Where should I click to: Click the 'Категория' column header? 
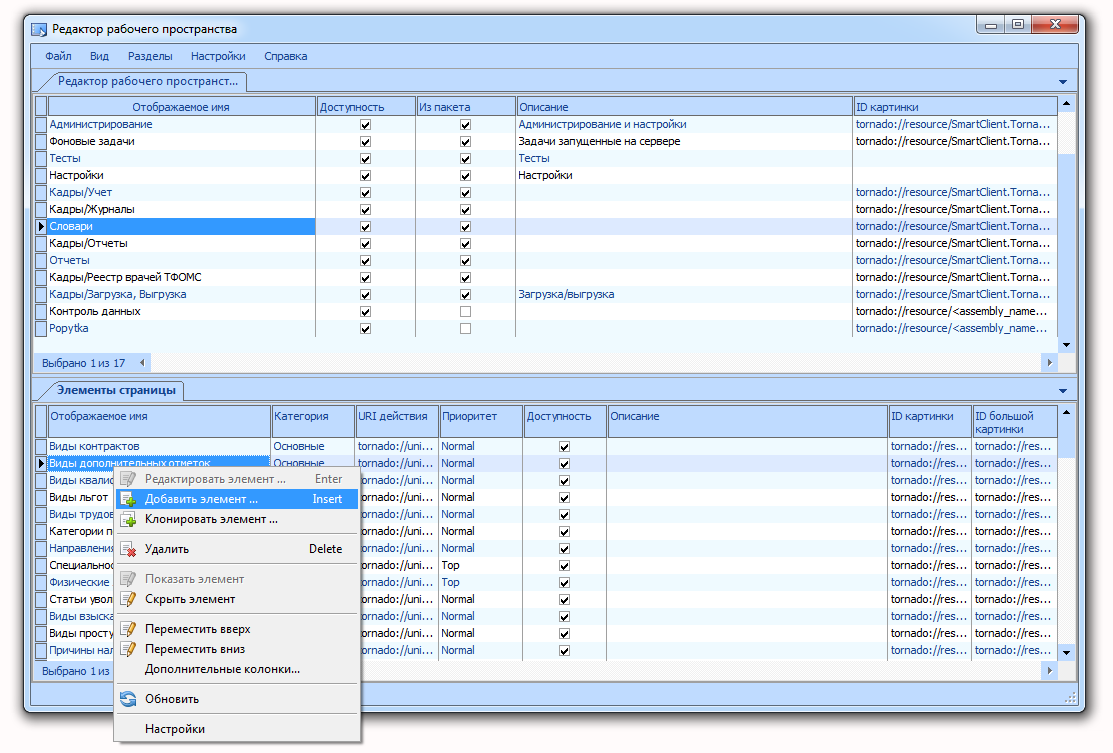(313, 421)
